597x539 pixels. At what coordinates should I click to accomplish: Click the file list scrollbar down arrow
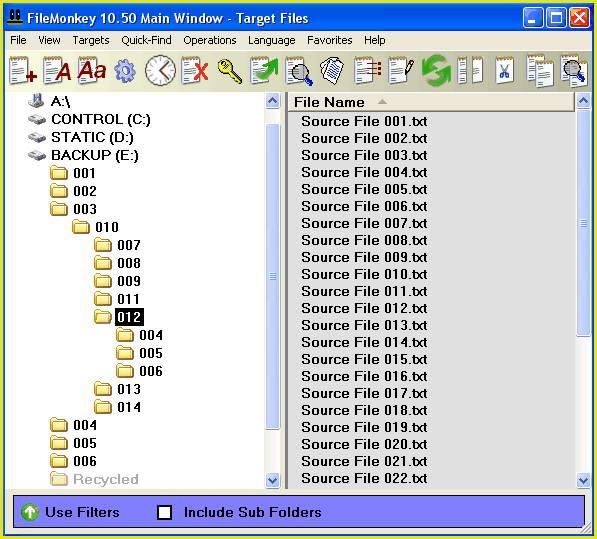tap(583, 480)
